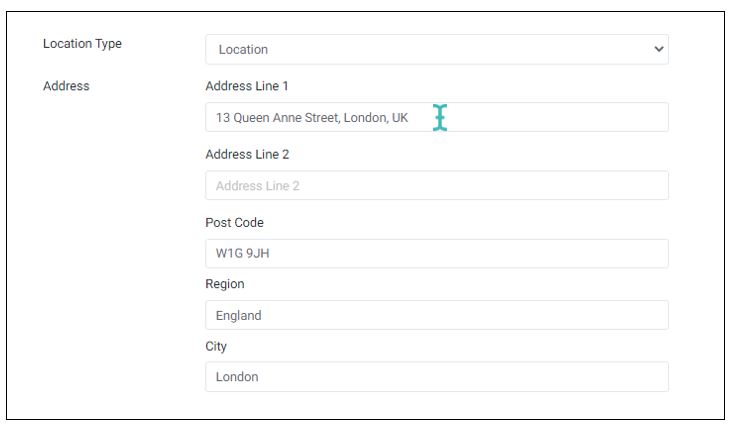The width and height of the screenshot is (733, 432).
Task: Click the 'Address' section label
Action: [66, 86]
